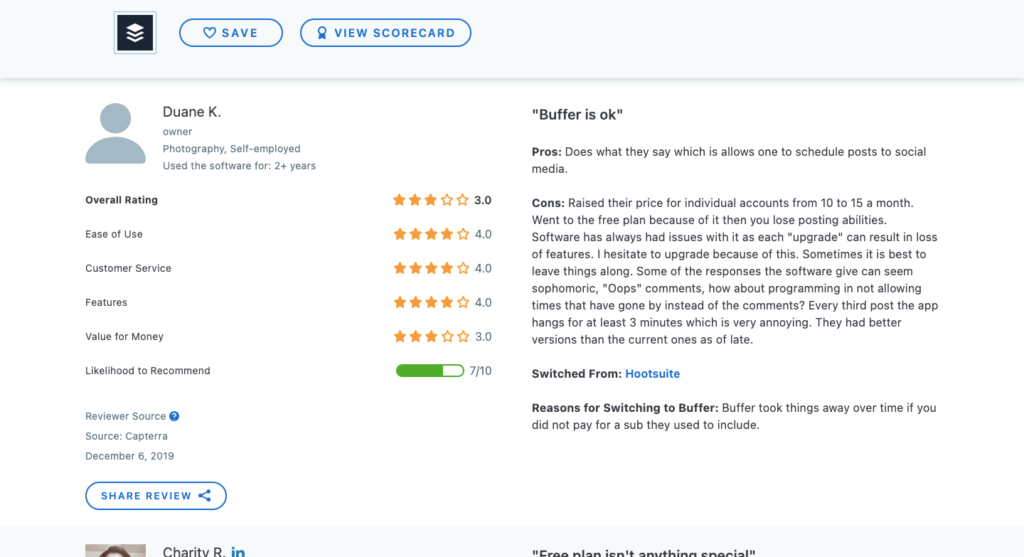The width and height of the screenshot is (1024, 557).
Task: Click the Overall Rating stars
Action: click(x=431, y=200)
